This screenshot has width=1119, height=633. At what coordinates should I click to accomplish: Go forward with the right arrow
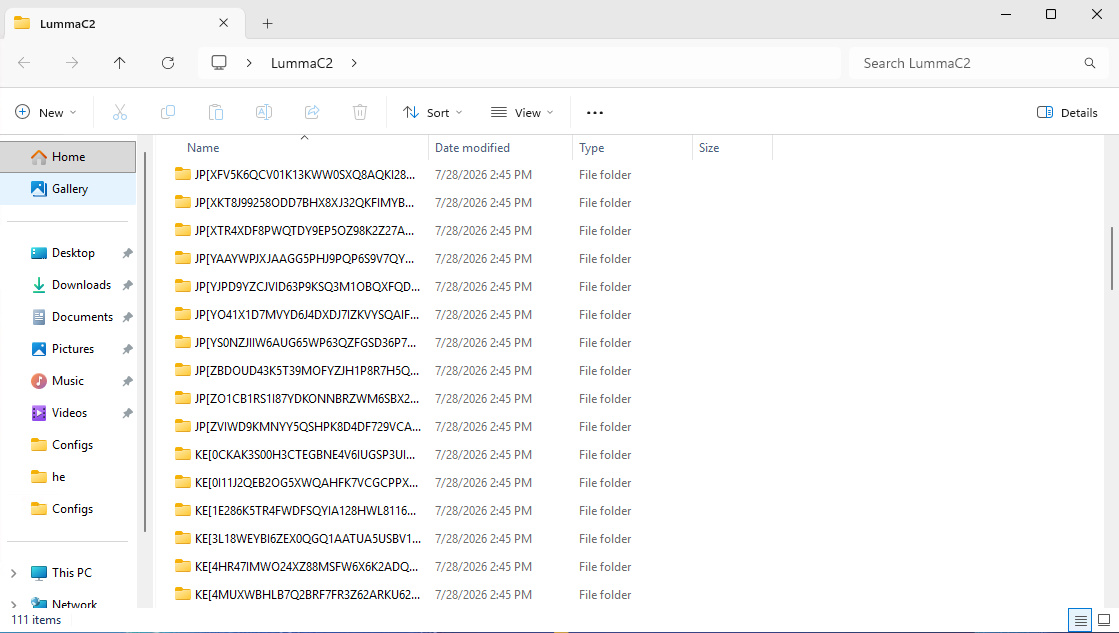tap(72, 63)
